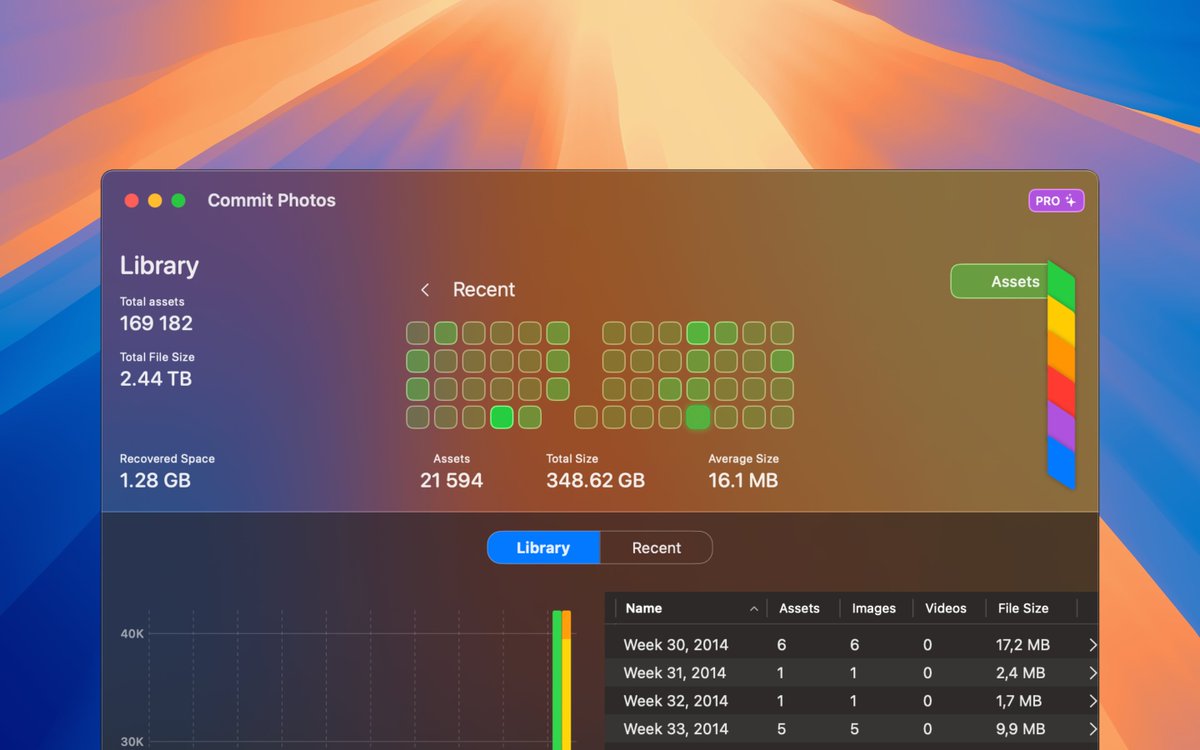Switch to the Recent segment button

click(656, 548)
